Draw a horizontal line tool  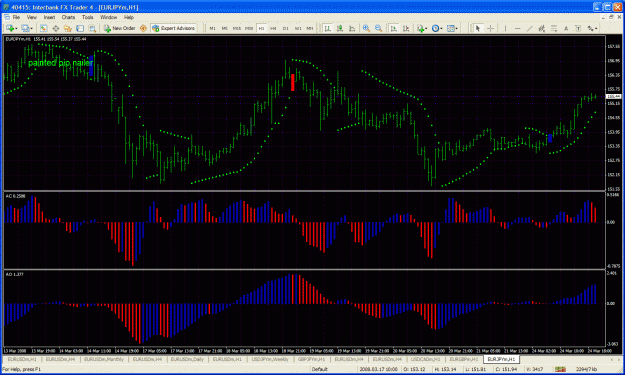pyautogui.click(x=517, y=28)
